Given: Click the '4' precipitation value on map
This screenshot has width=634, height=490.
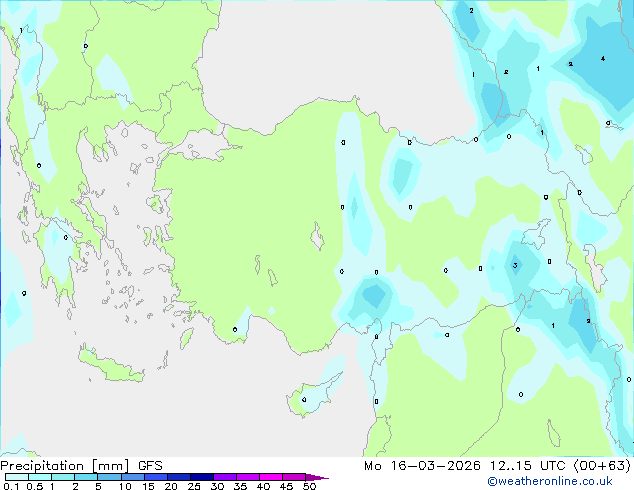Looking at the screenshot, I should point(602,59).
